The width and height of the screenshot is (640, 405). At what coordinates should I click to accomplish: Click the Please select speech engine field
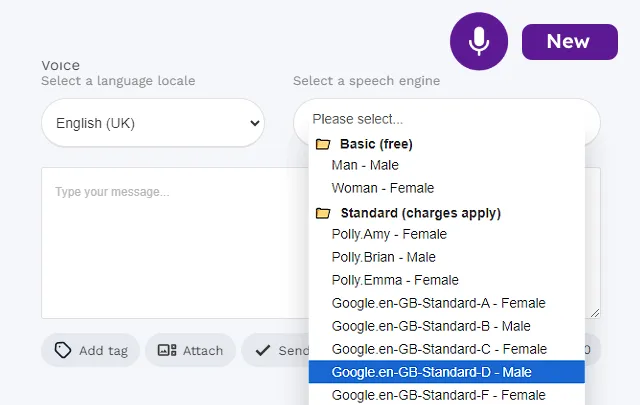point(447,119)
